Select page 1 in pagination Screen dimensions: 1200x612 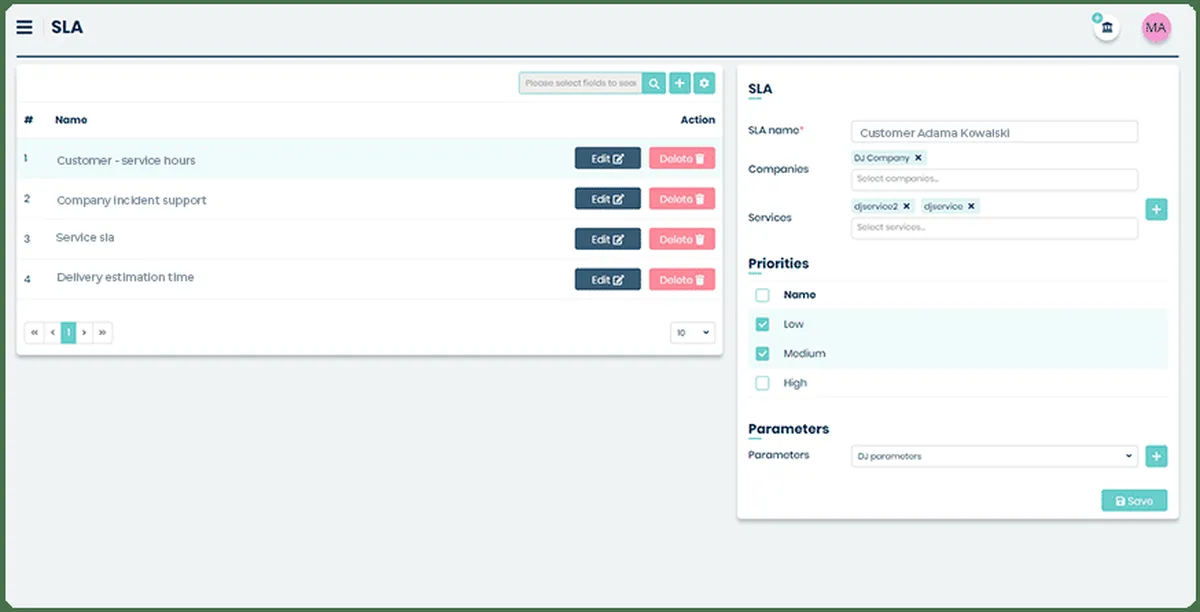click(68, 332)
